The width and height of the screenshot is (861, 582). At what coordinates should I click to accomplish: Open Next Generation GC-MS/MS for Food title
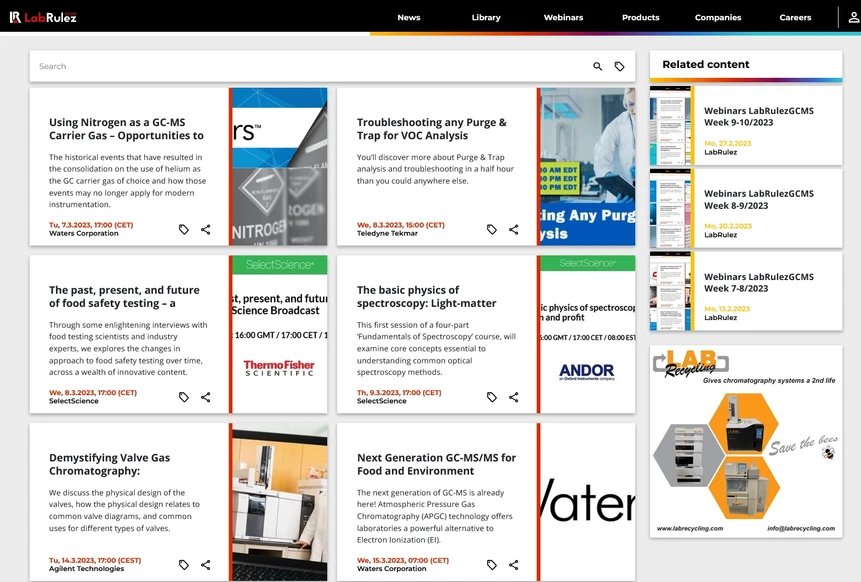pyautogui.click(x=437, y=464)
